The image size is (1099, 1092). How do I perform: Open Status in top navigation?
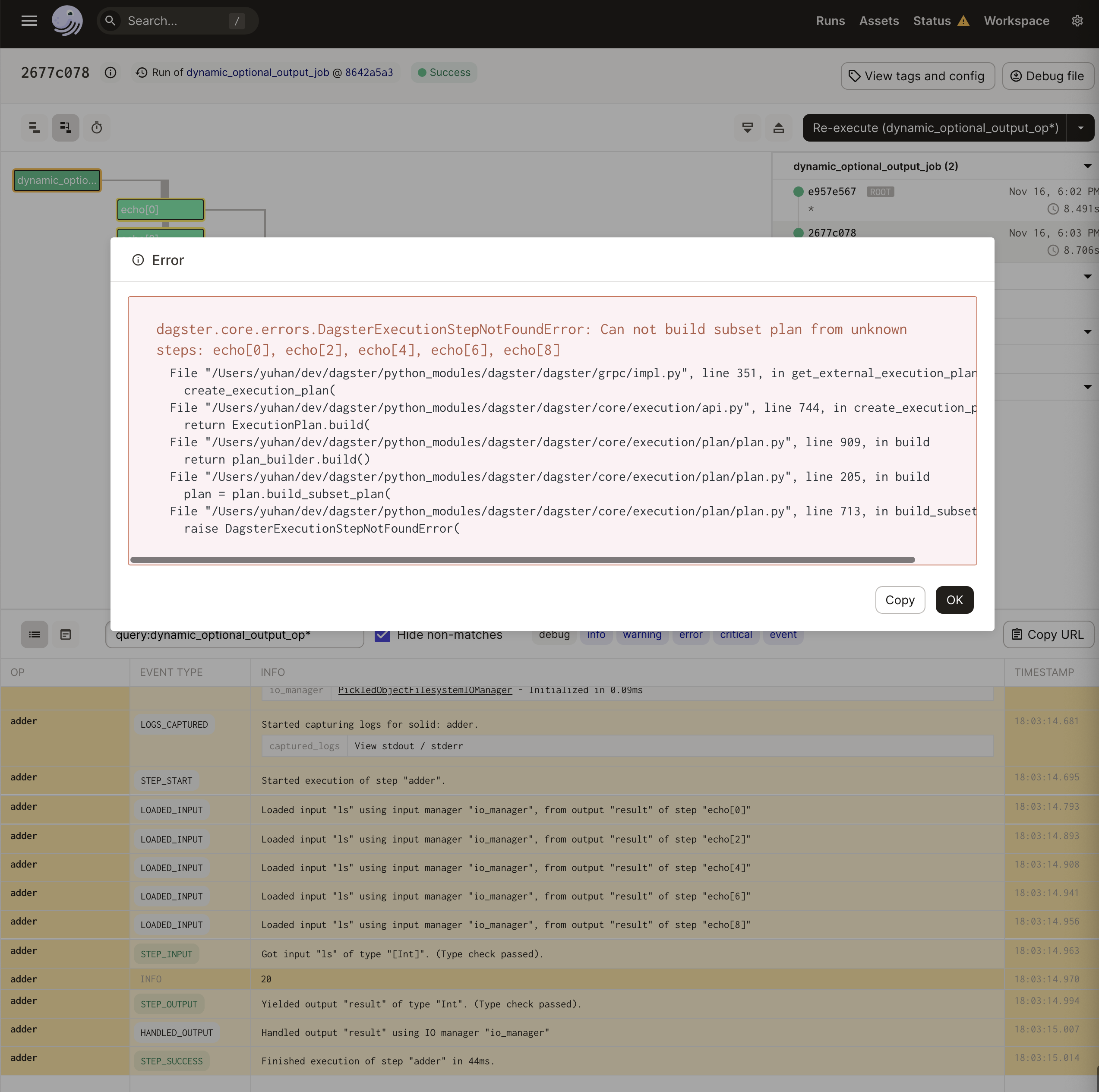pyautogui.click(x=931, y=21)
